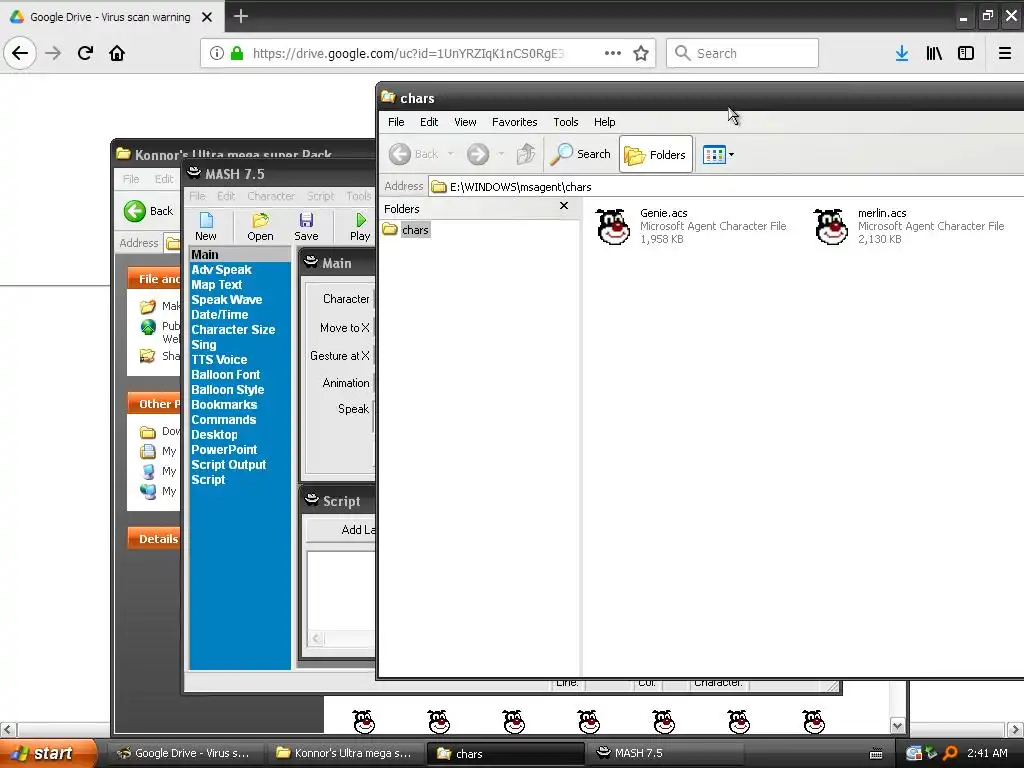Image resolution: width=1024 pixels, height=768 pixels.
Task: Open Help menu in chars window
Action: point(604,122)
